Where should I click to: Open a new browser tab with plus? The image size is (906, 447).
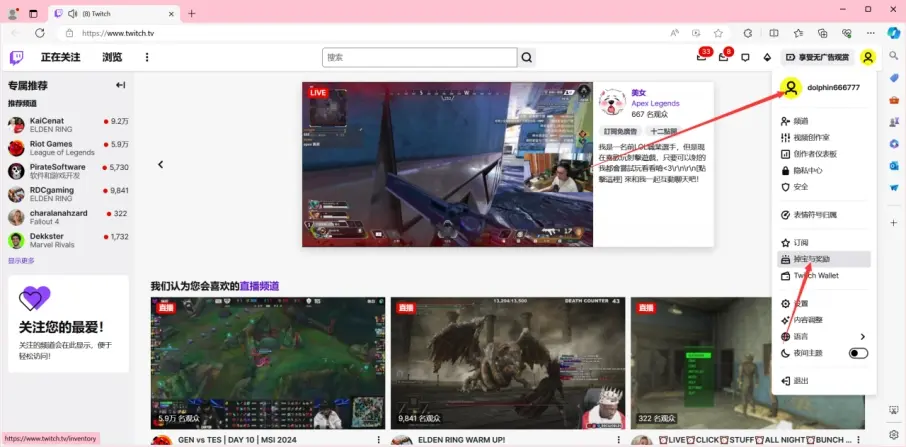[x=192, y=13]
